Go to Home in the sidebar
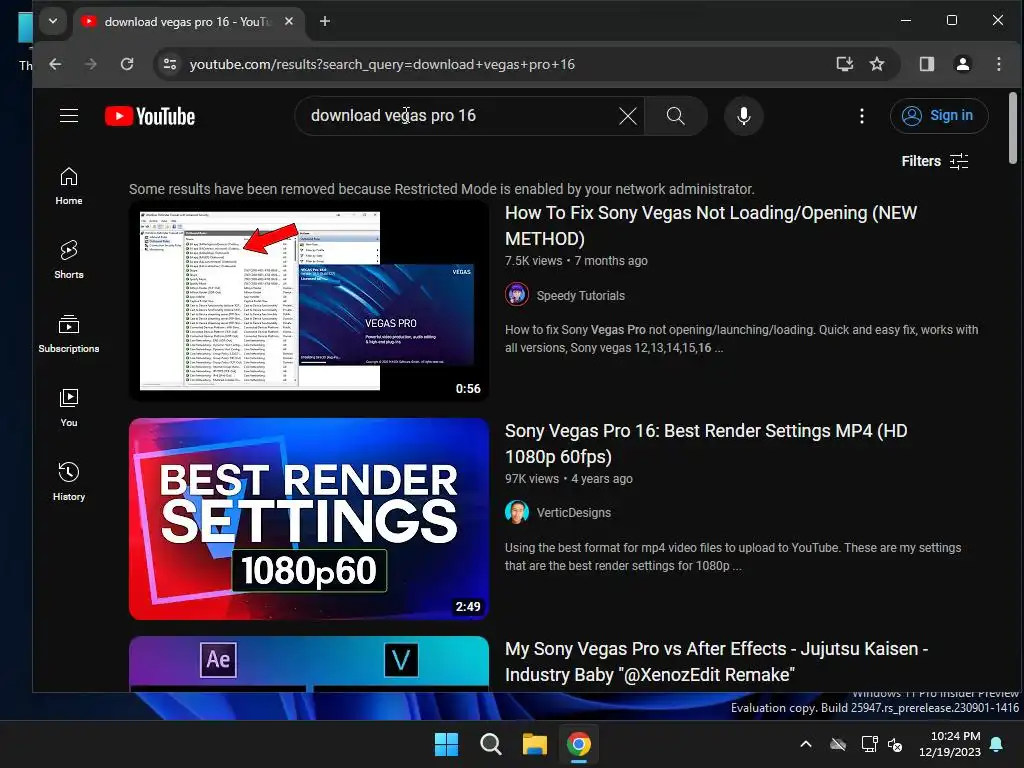The height and width of the screenshot is (768, 1024). pos(69,186)
